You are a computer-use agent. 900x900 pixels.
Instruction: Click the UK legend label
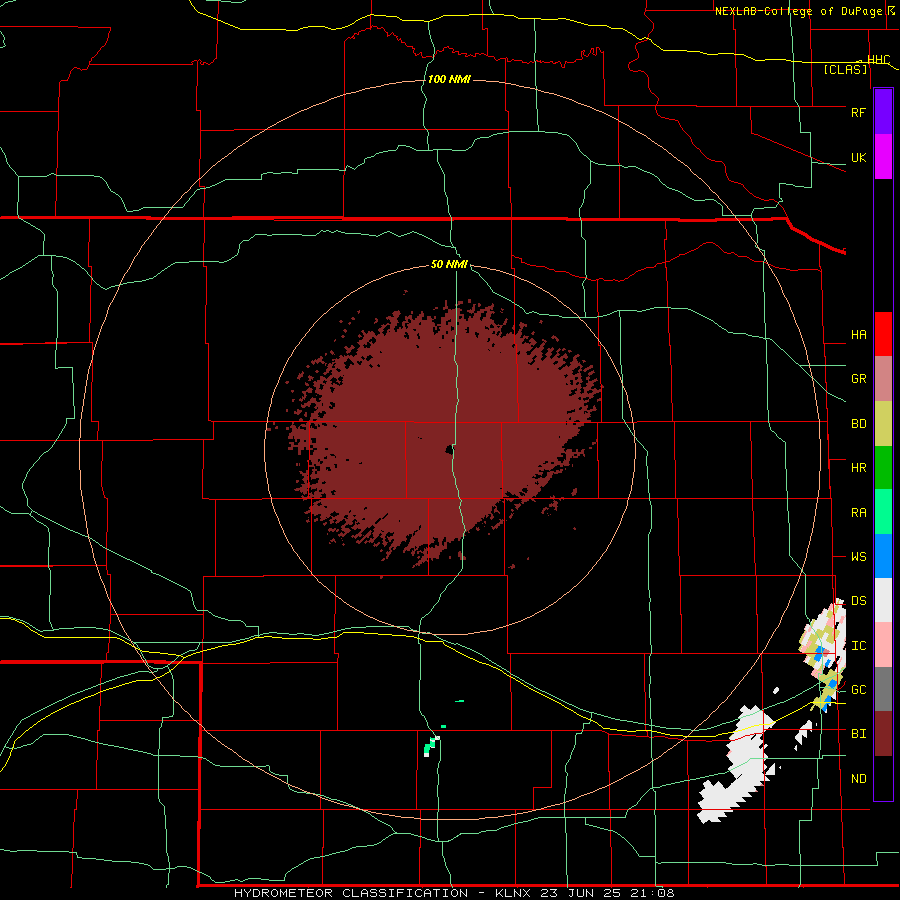pyautogui.click(x=858, y=157)
